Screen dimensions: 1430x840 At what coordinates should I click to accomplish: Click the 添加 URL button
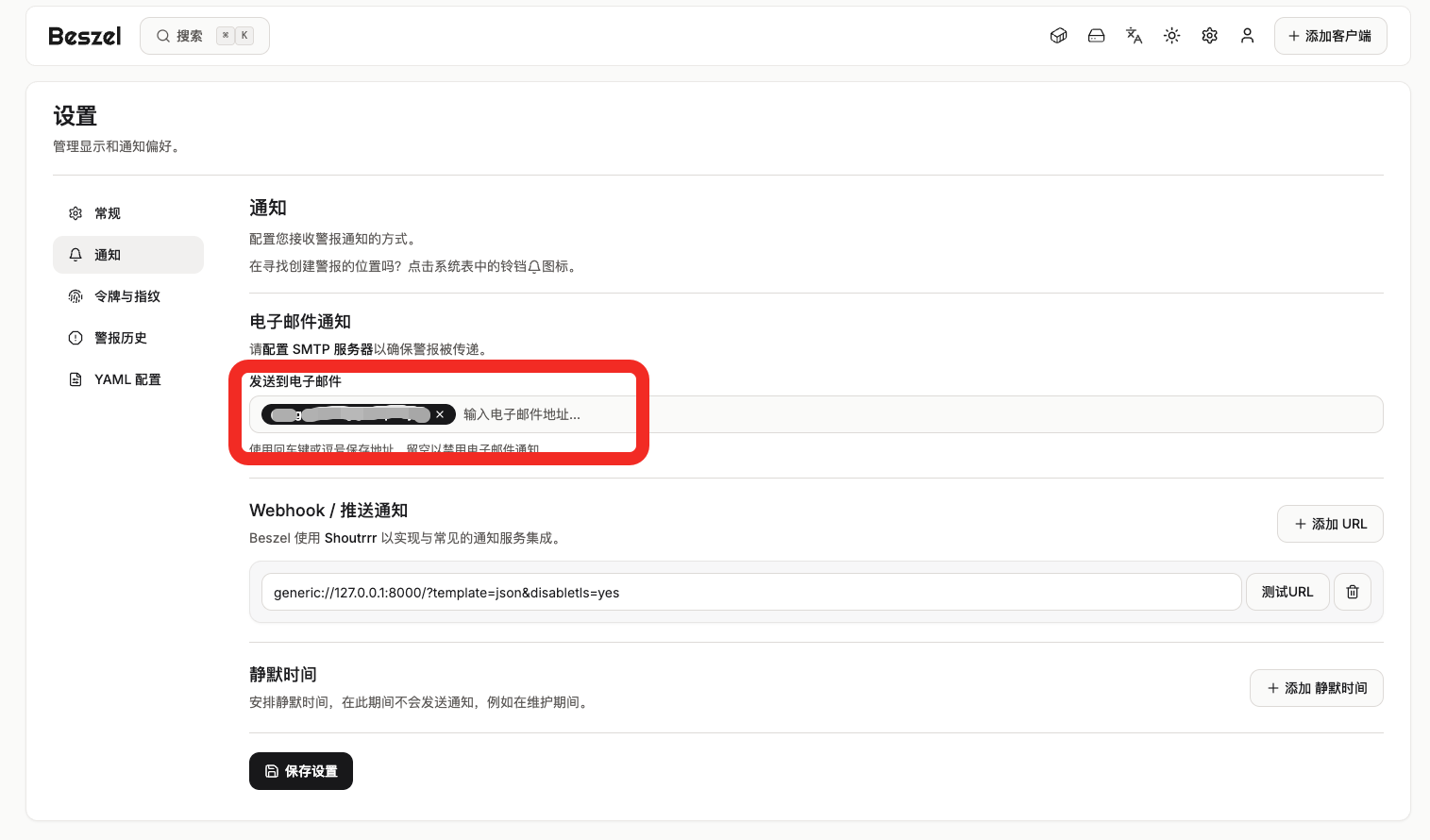[x=1329, y=524]
